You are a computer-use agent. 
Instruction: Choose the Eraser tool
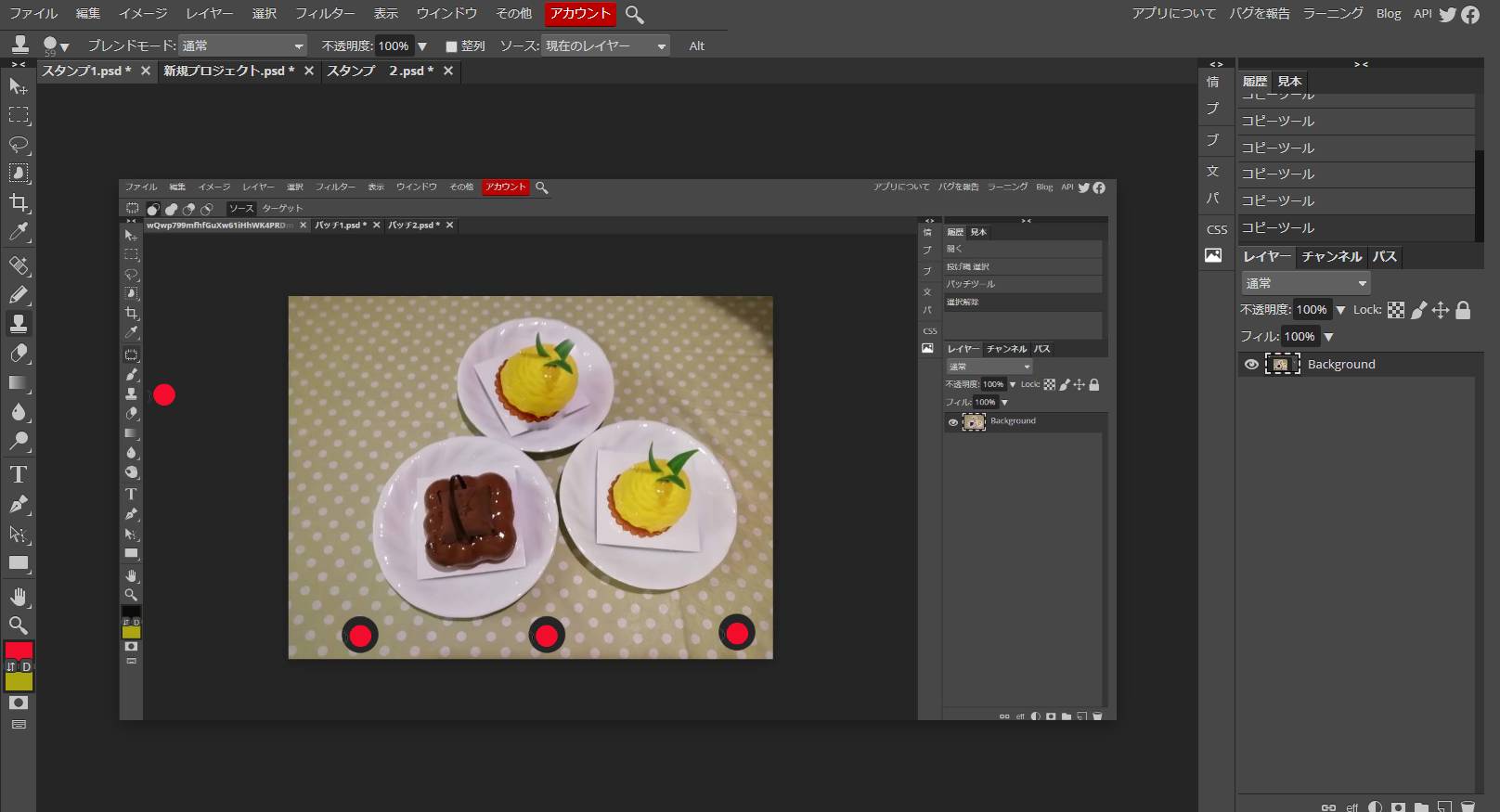(19, 354)
